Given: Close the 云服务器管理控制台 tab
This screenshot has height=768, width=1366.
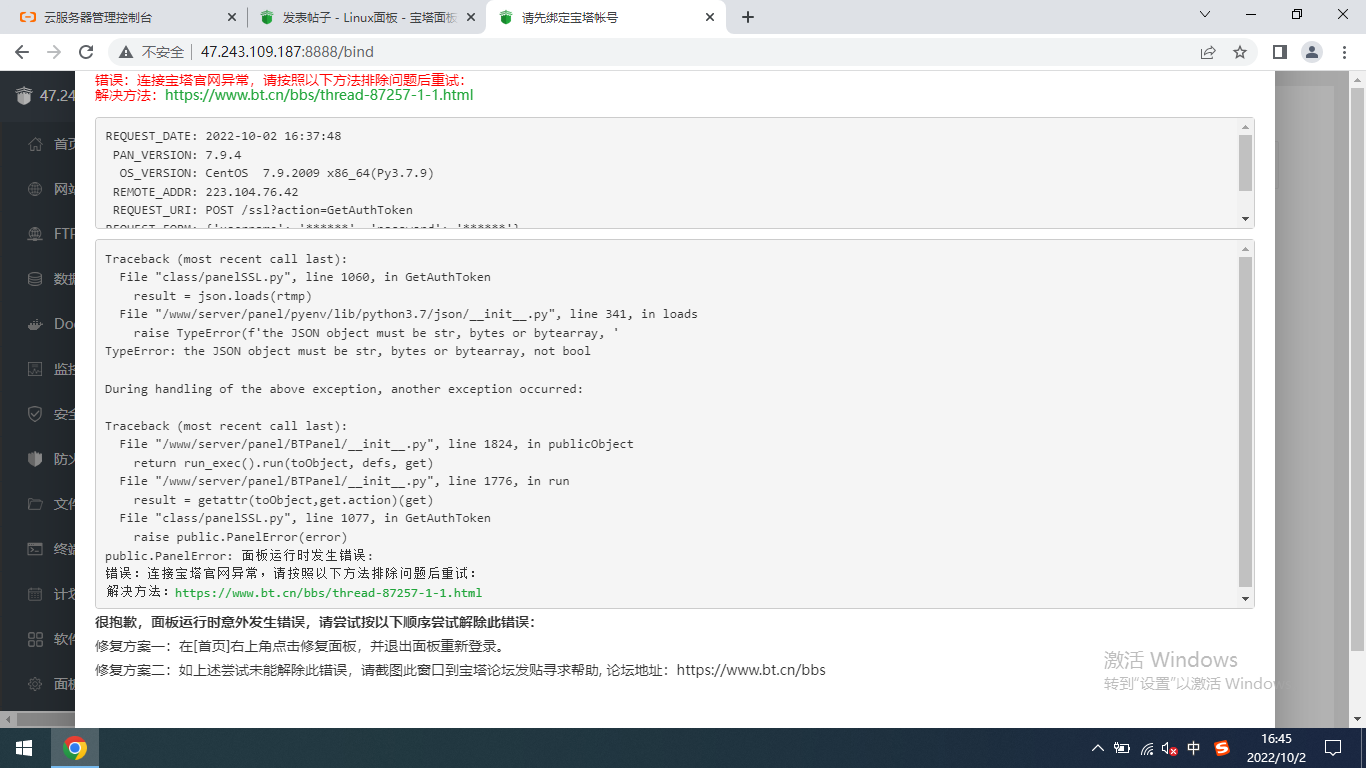Looking at the screenshot, I should 231,17.
